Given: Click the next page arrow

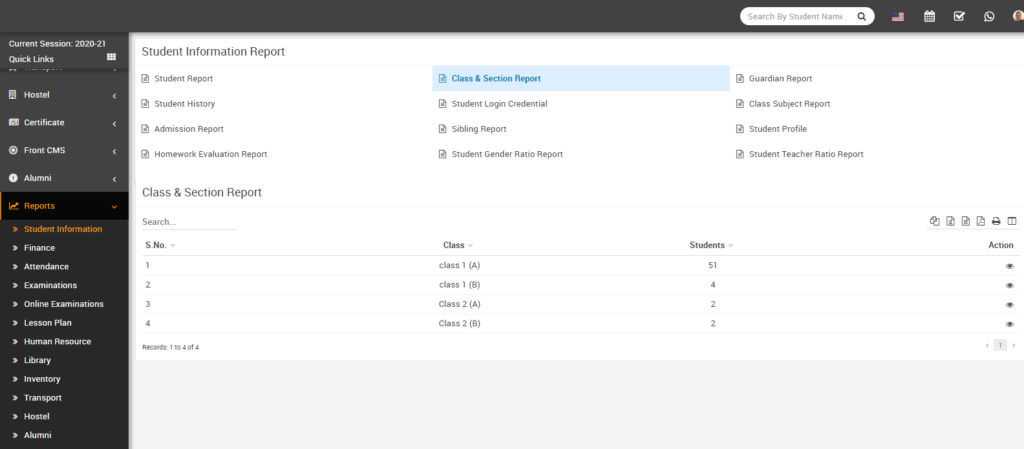Looking at the screenshot, I should coord(1014,345).
